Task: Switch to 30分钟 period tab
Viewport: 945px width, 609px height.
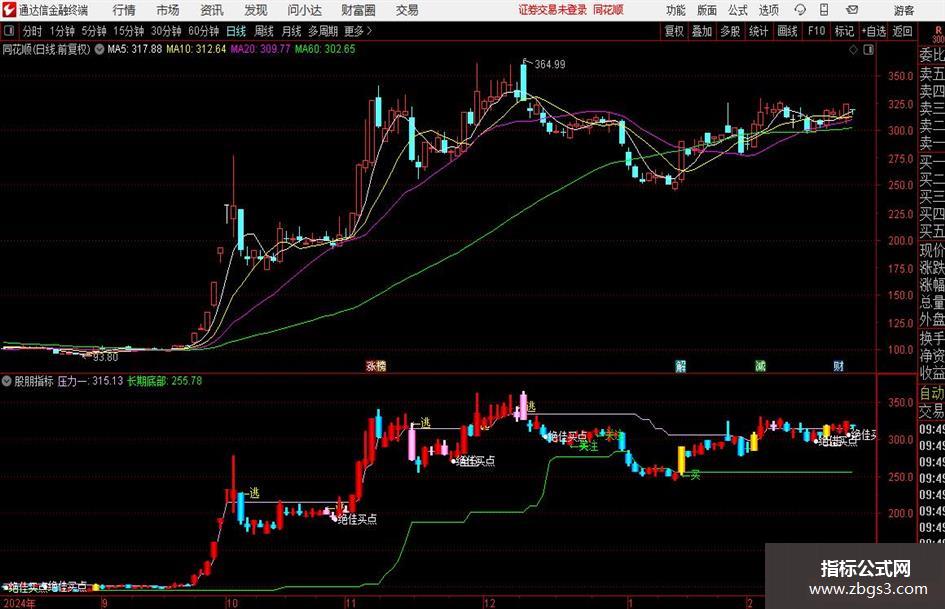Action: [166, 31]
